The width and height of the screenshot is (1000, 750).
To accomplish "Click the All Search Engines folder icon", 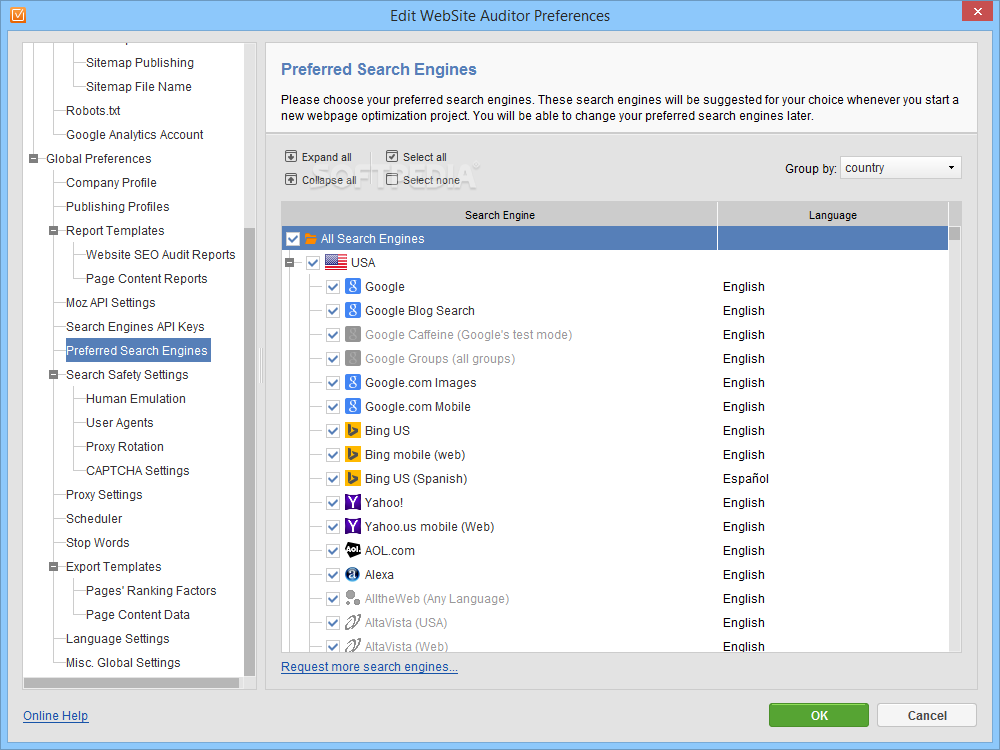I will [311, 239].
